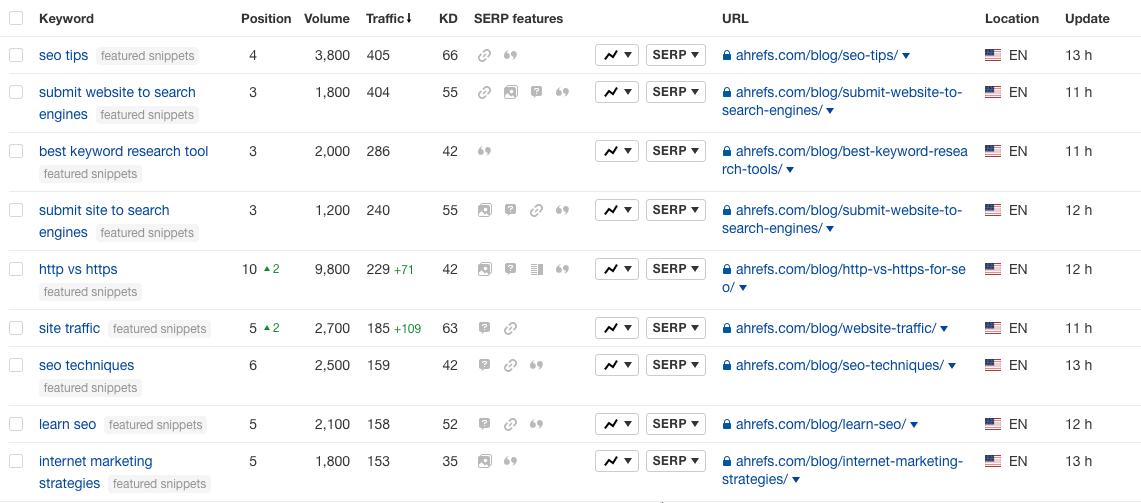
Task: Open the SERP dropdown for 'site traffic'
Action: [676, 328]
